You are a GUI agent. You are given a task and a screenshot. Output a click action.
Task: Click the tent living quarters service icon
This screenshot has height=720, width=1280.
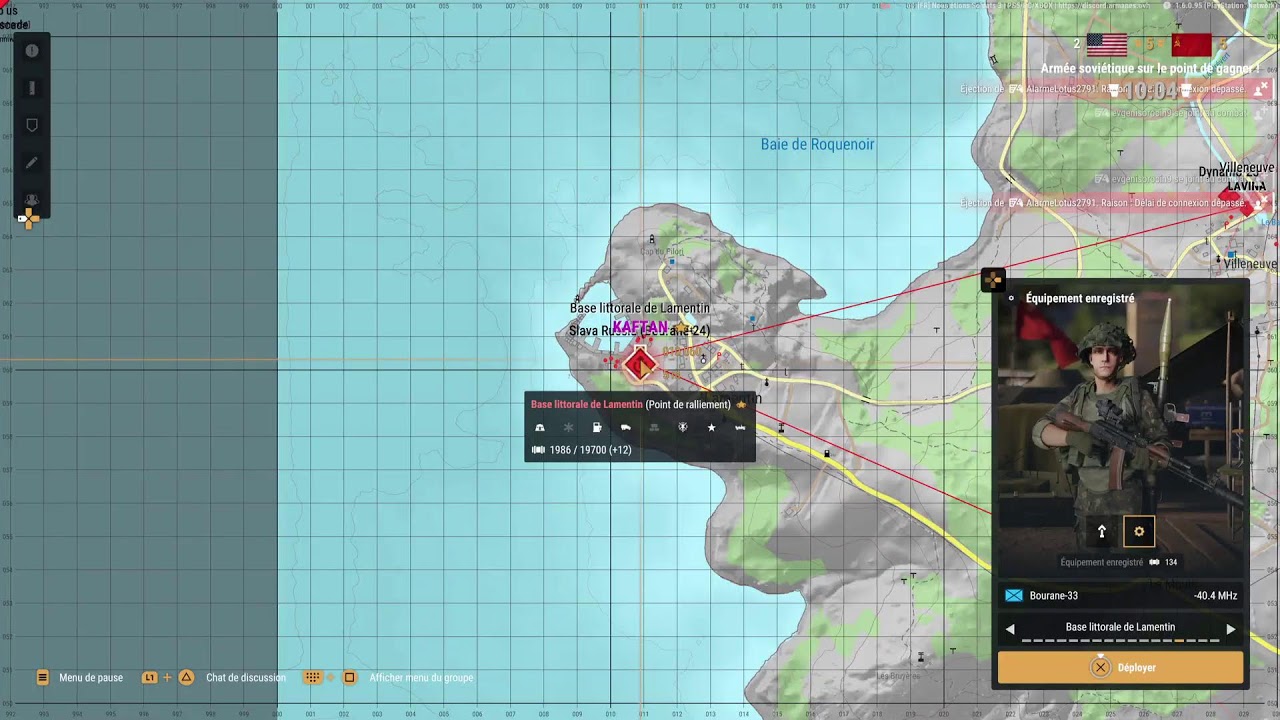click(540, 428)
